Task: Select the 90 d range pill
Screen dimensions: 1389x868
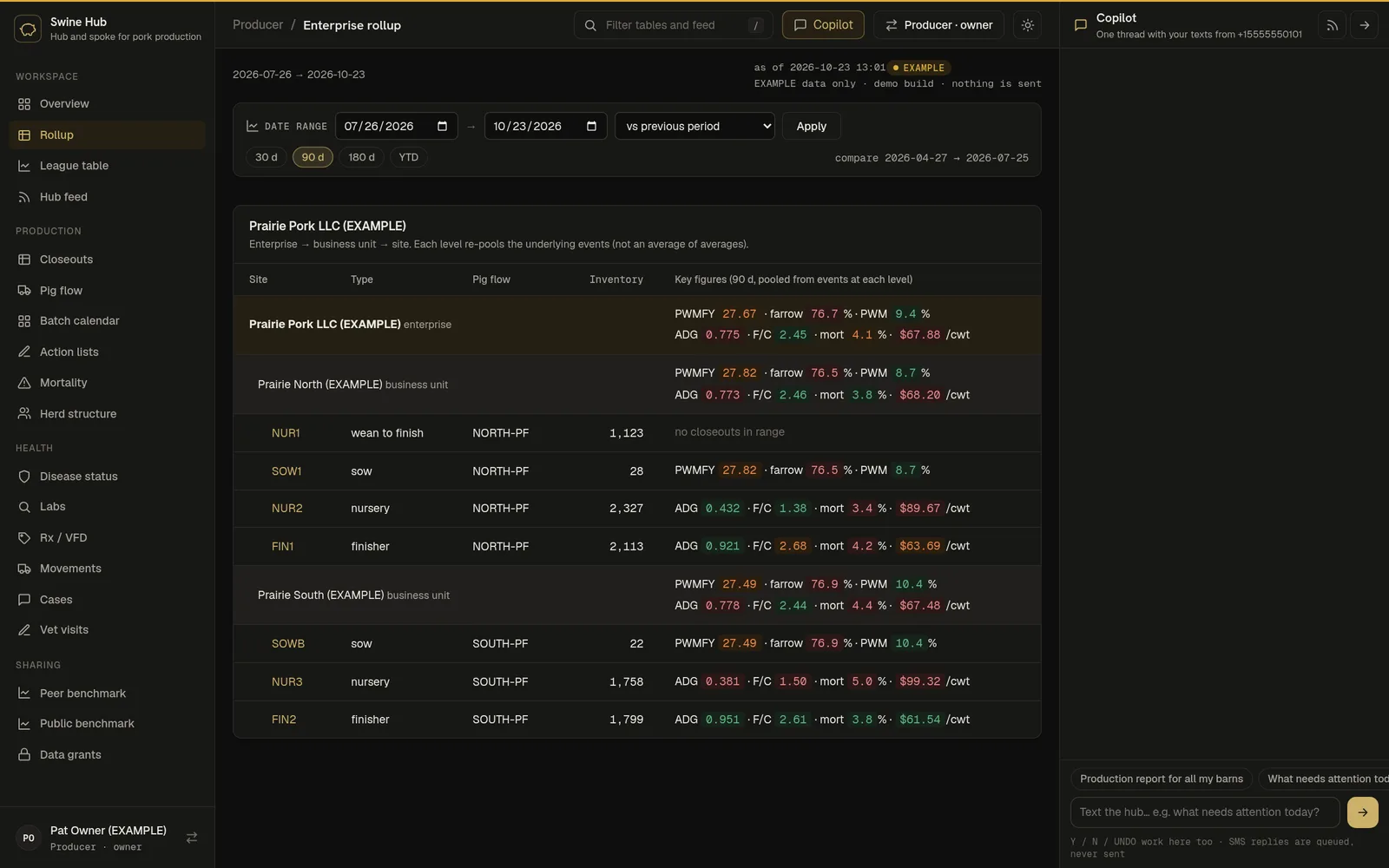Action: coord(313,157)
